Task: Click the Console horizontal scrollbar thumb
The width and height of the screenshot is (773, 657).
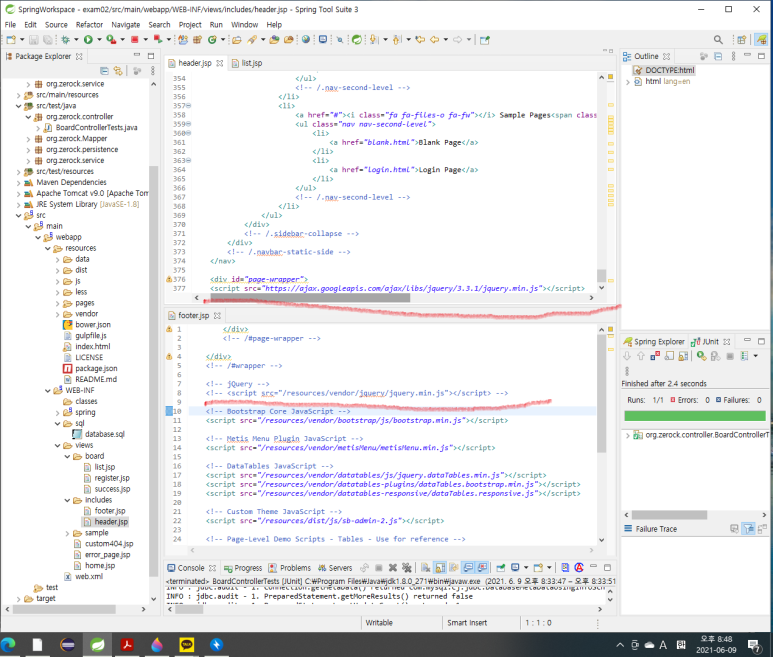Action: pyautogui.click(x=189, y=609)
